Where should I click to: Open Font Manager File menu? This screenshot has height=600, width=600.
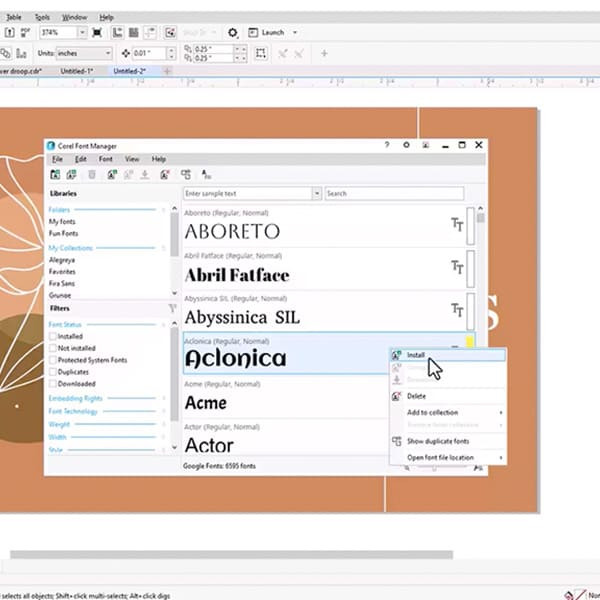[x=57, y=159]
